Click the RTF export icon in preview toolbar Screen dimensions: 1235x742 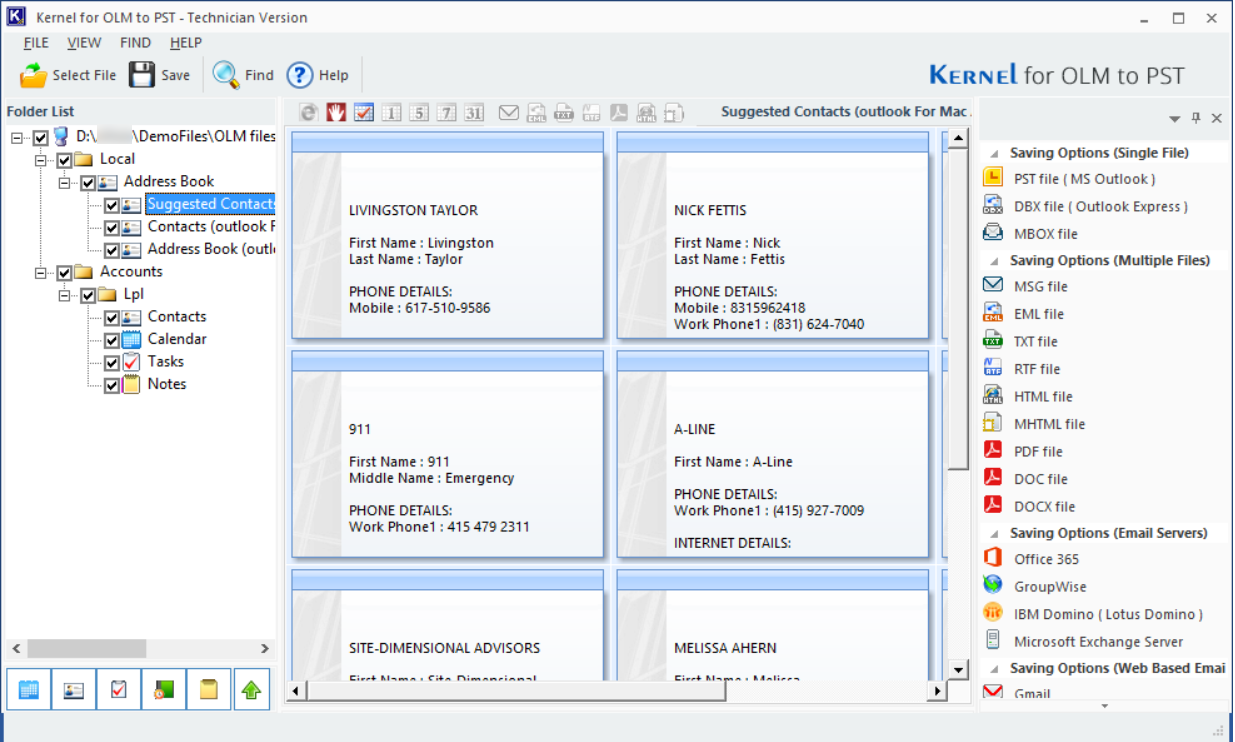[x=592, y=113]
